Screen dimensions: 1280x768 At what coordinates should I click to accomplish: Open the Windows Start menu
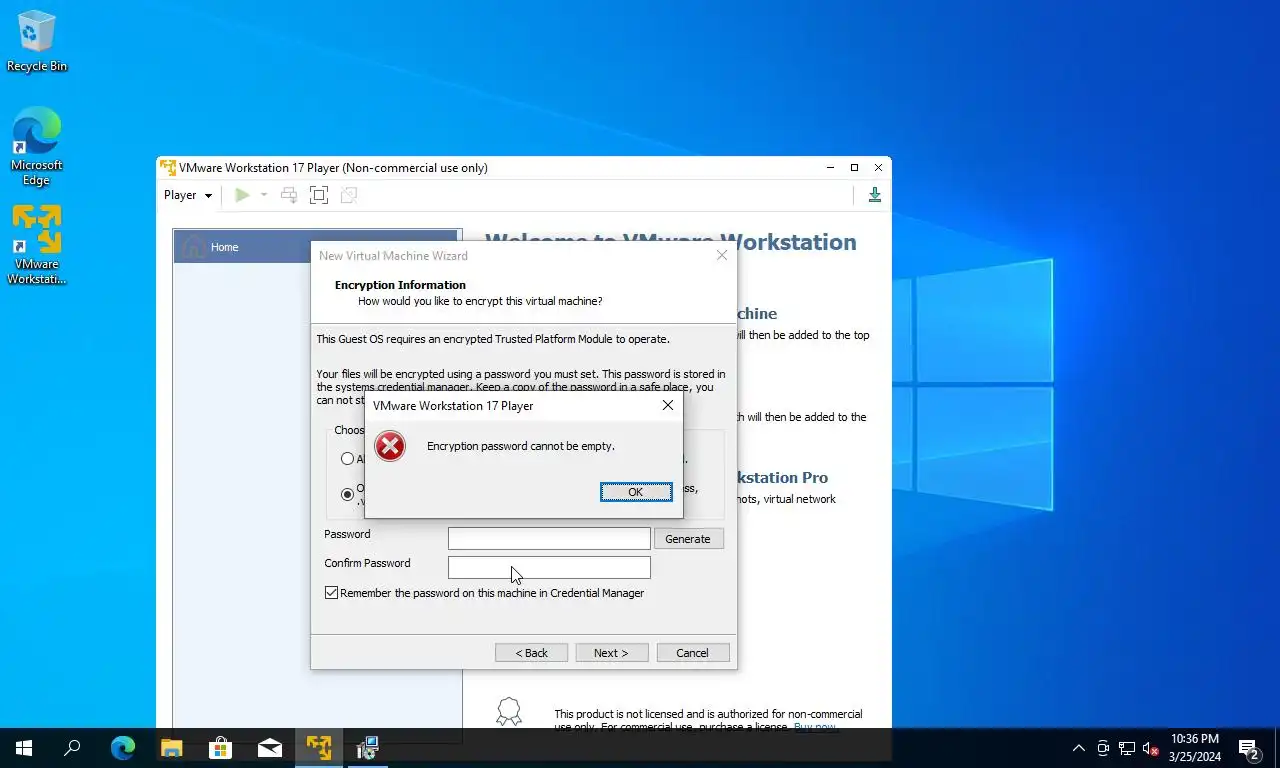pos(24,748)
